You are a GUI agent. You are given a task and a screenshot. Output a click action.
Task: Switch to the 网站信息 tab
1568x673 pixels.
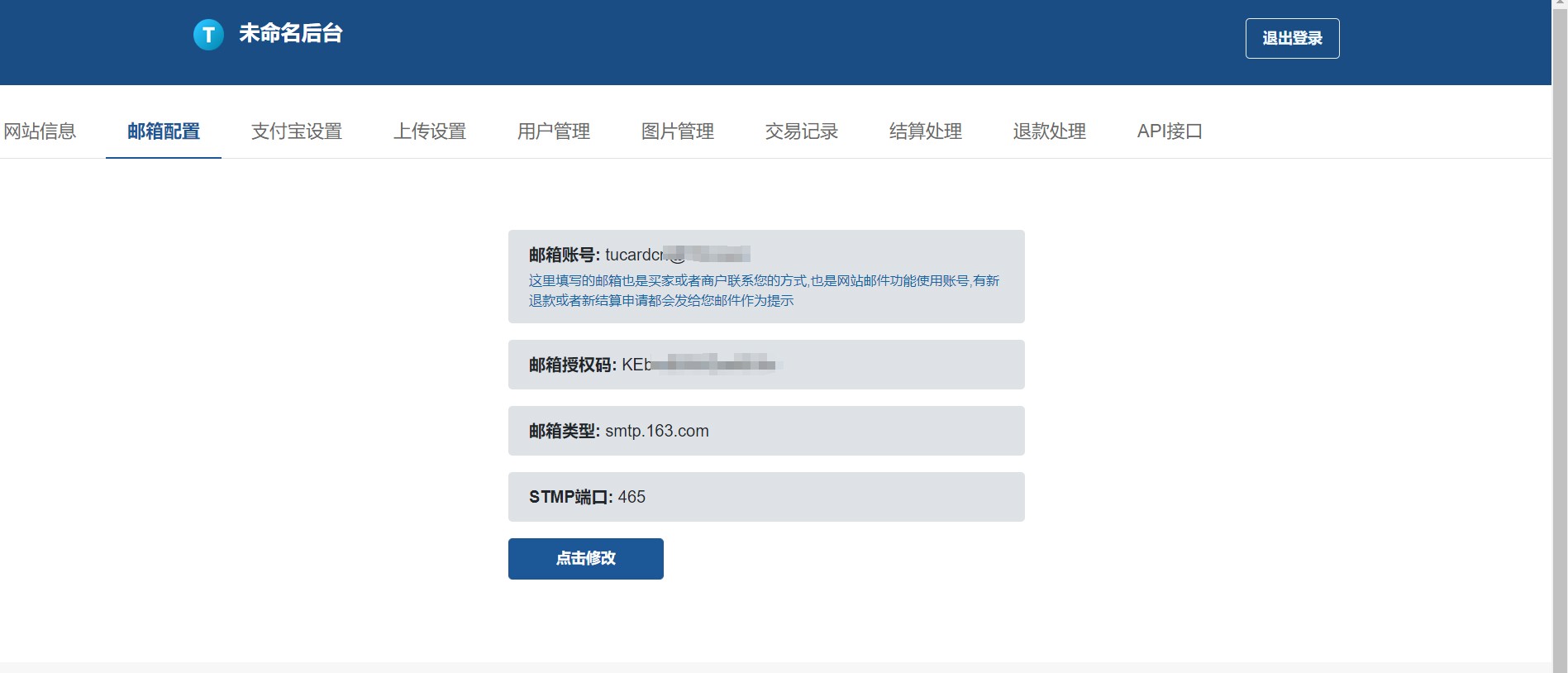(x=40, y=131)
